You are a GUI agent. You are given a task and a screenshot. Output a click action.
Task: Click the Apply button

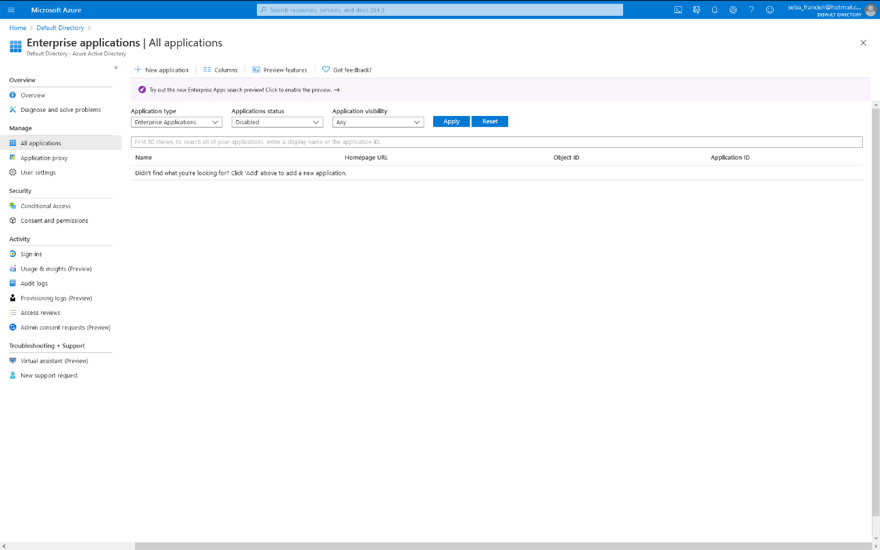pos(451,122)
